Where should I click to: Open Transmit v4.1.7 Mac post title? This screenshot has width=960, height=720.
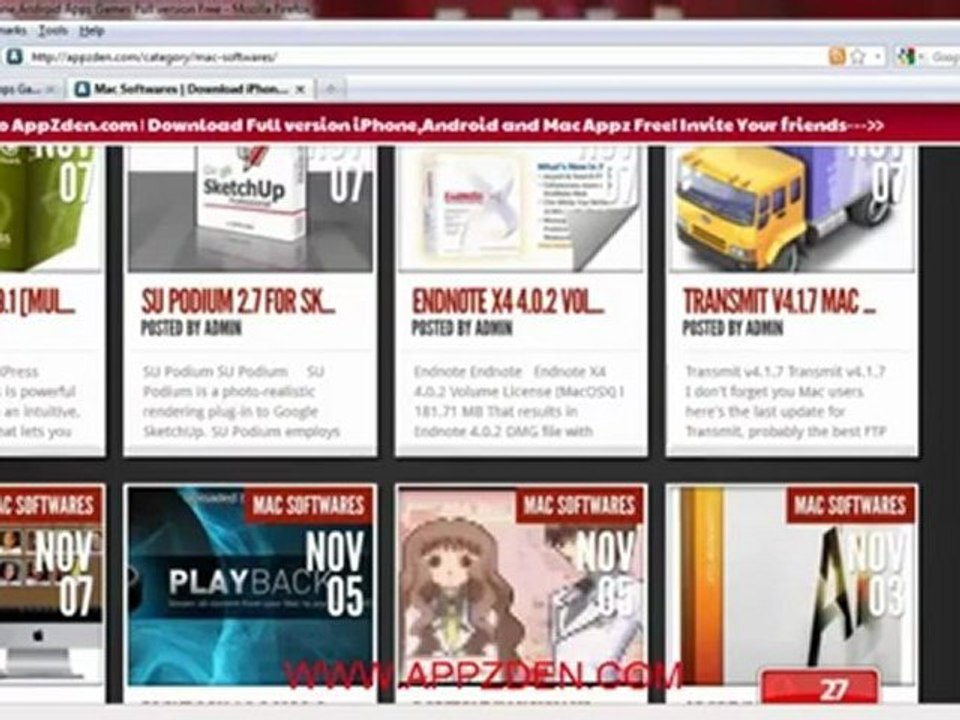click(779, 301)
